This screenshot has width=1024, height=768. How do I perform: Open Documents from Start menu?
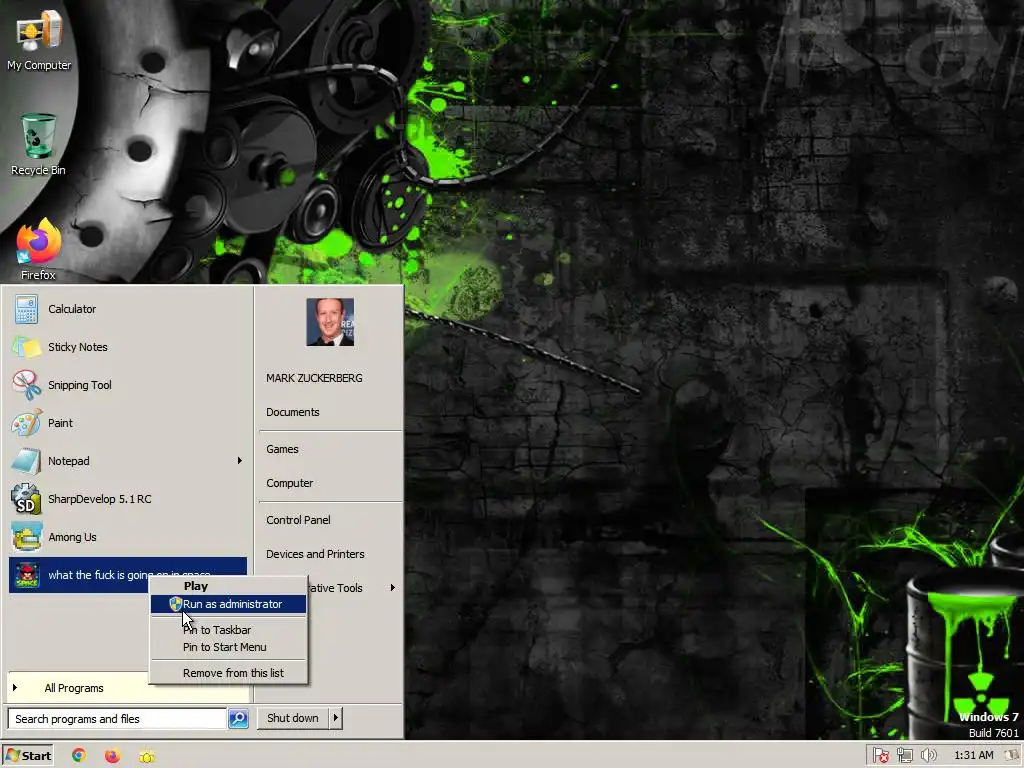(293, 412)
